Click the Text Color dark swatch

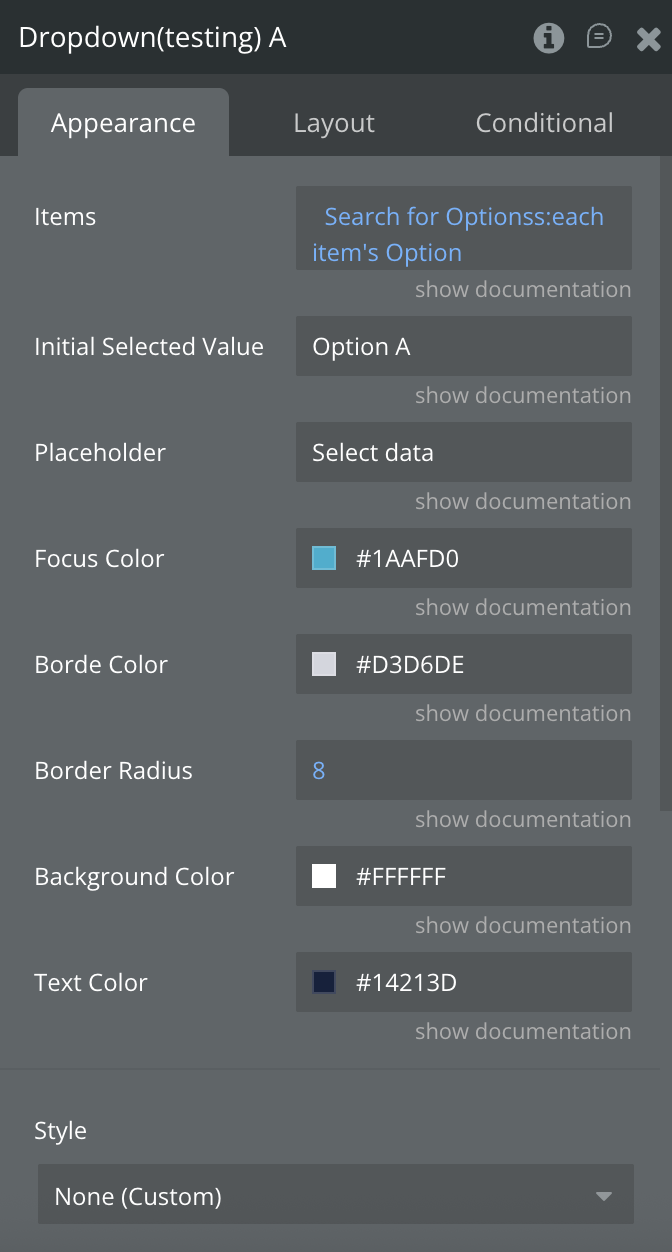324,982
